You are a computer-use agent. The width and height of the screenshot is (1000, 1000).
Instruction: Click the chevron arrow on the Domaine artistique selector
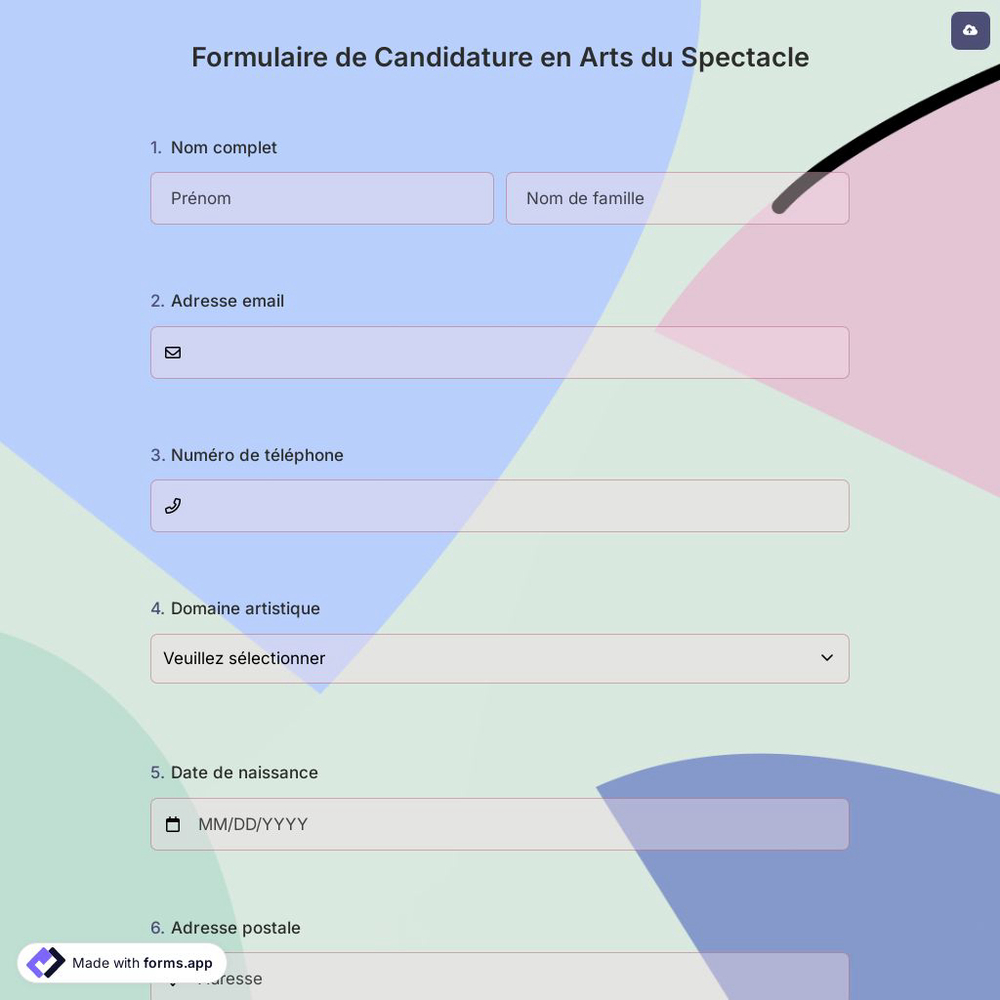[827, 658]
